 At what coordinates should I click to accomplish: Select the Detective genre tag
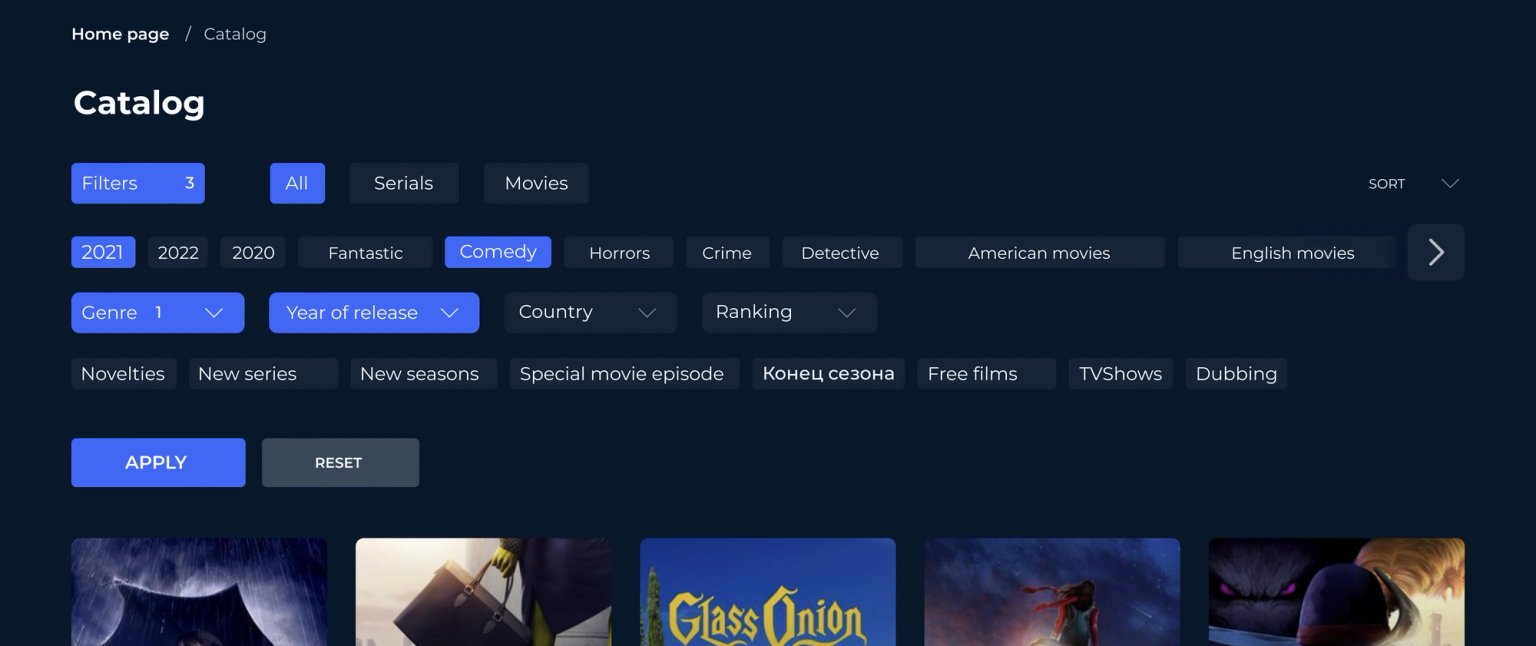pyautogui.click(x=842, y=253)
